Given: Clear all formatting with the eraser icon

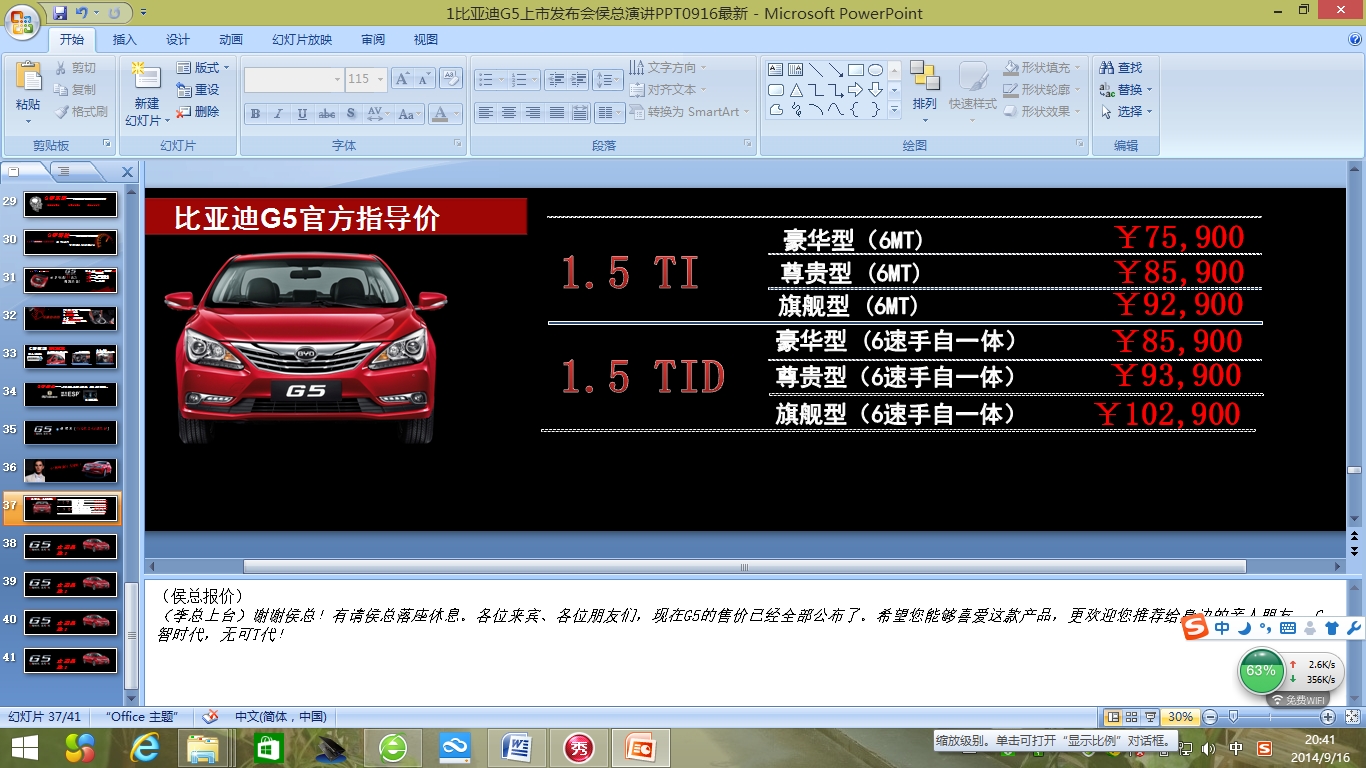Looking at the screenshot, I should (x=450, y=79).
